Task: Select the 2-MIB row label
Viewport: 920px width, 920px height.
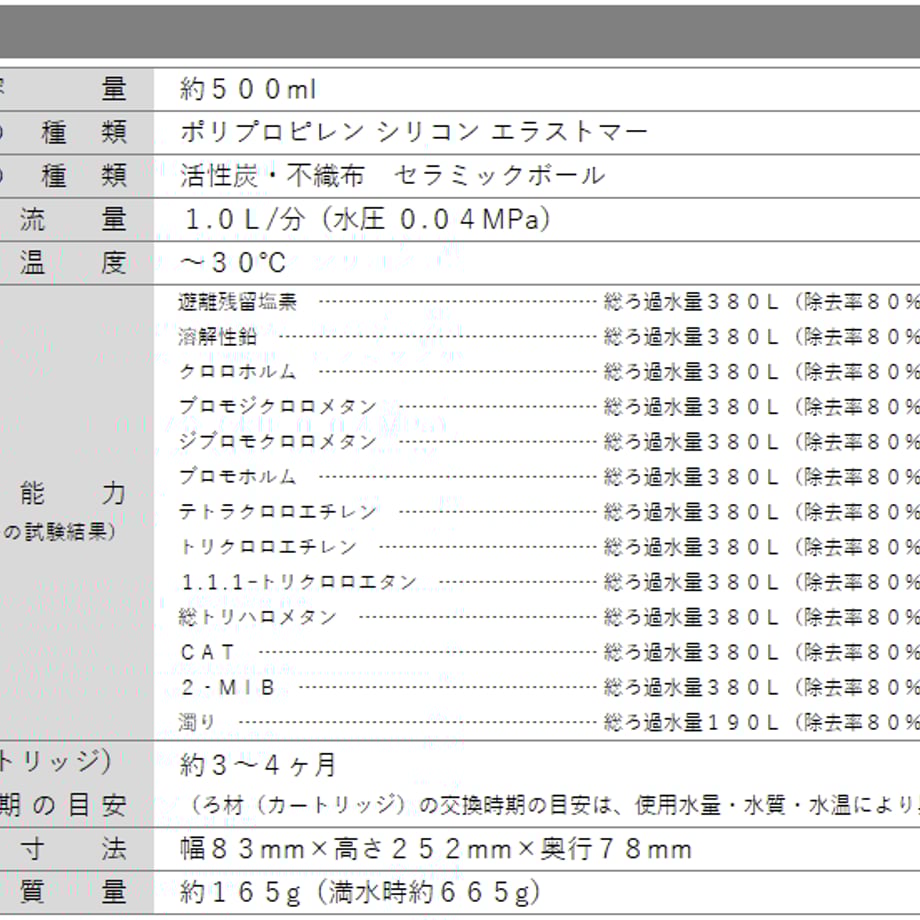Action: 228,687
